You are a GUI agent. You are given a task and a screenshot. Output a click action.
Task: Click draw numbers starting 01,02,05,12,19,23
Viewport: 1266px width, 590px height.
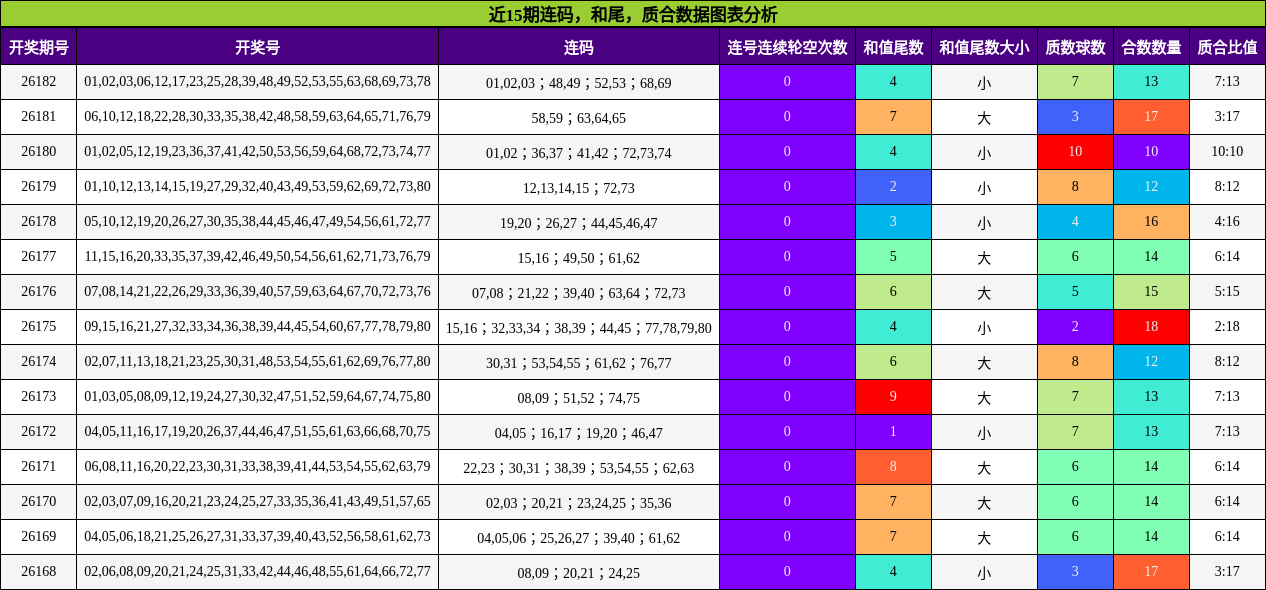click(x=257, y=152)
